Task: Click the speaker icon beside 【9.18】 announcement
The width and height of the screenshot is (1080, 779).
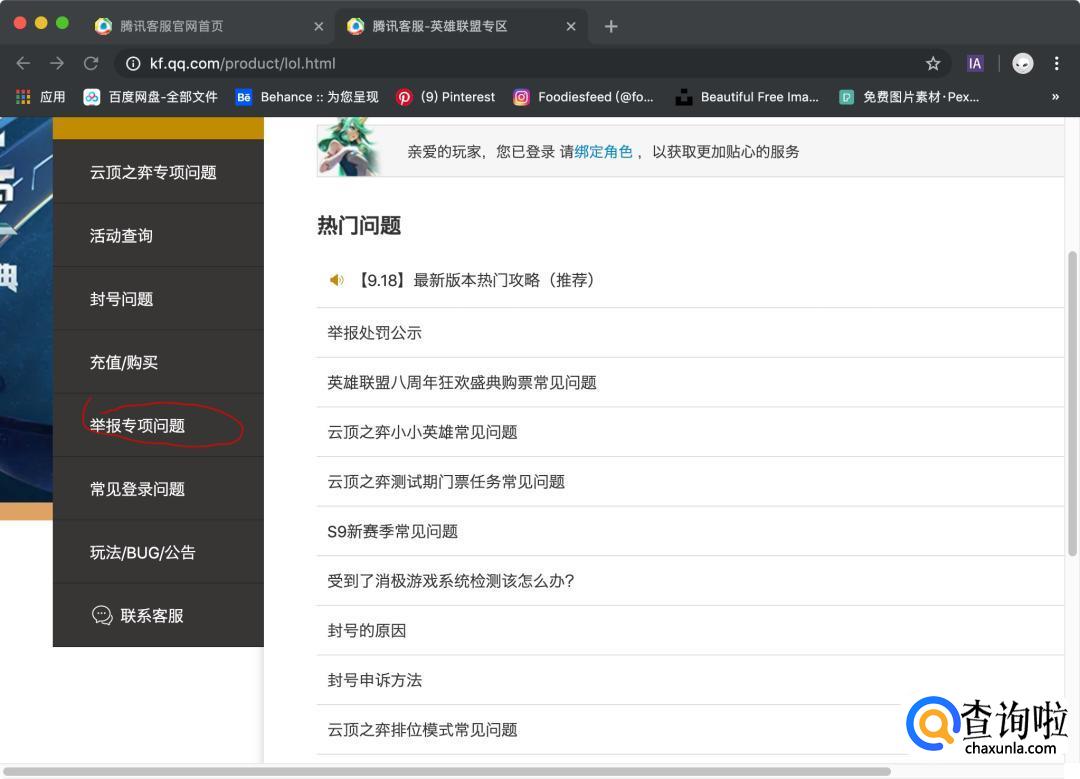Action: coord(336,280)
